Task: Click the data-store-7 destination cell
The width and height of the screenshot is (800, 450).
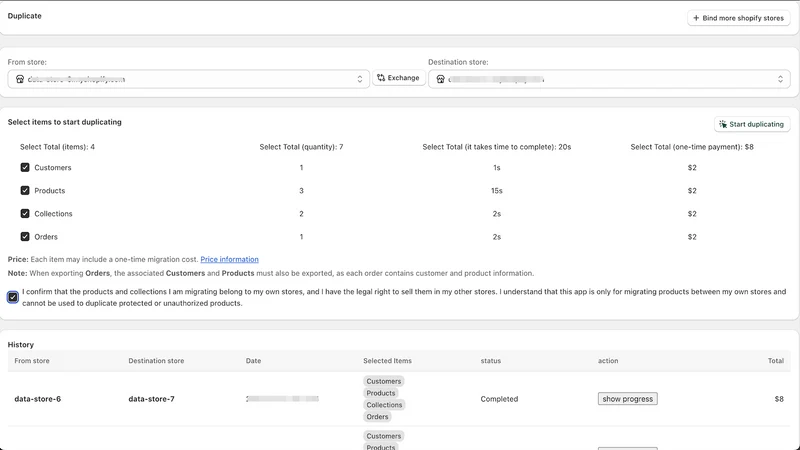Action: click(152, 399)
